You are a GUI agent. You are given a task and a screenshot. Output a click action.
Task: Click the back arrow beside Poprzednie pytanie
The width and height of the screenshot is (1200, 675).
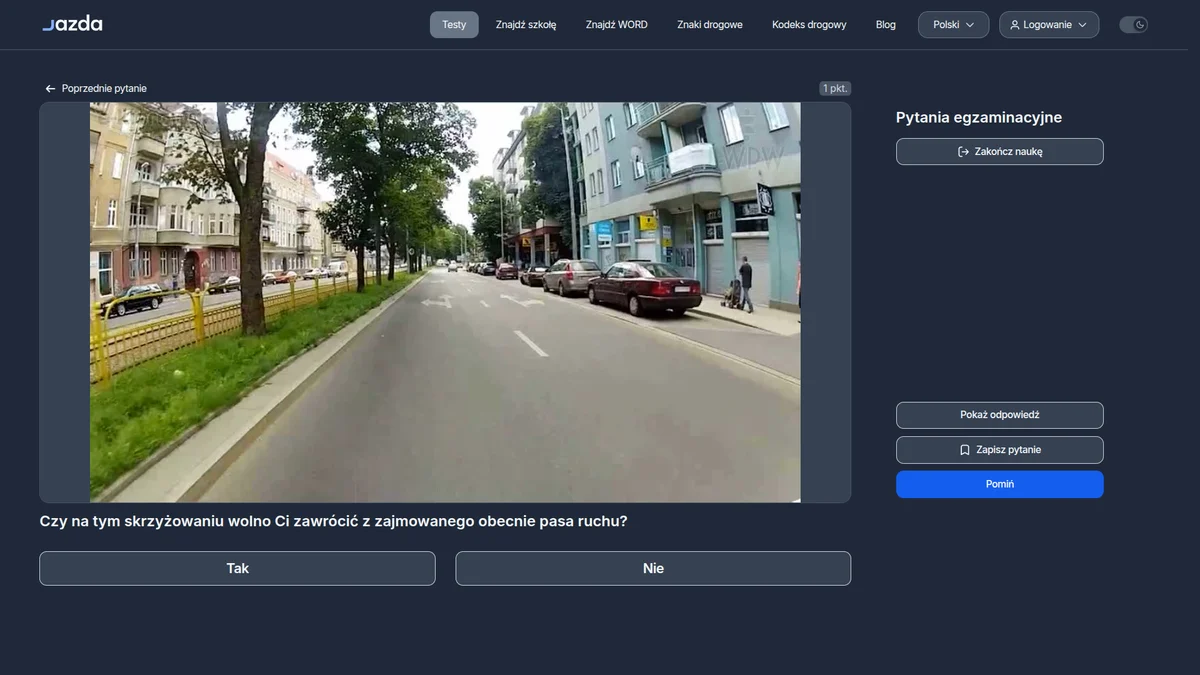click(50, 89)
